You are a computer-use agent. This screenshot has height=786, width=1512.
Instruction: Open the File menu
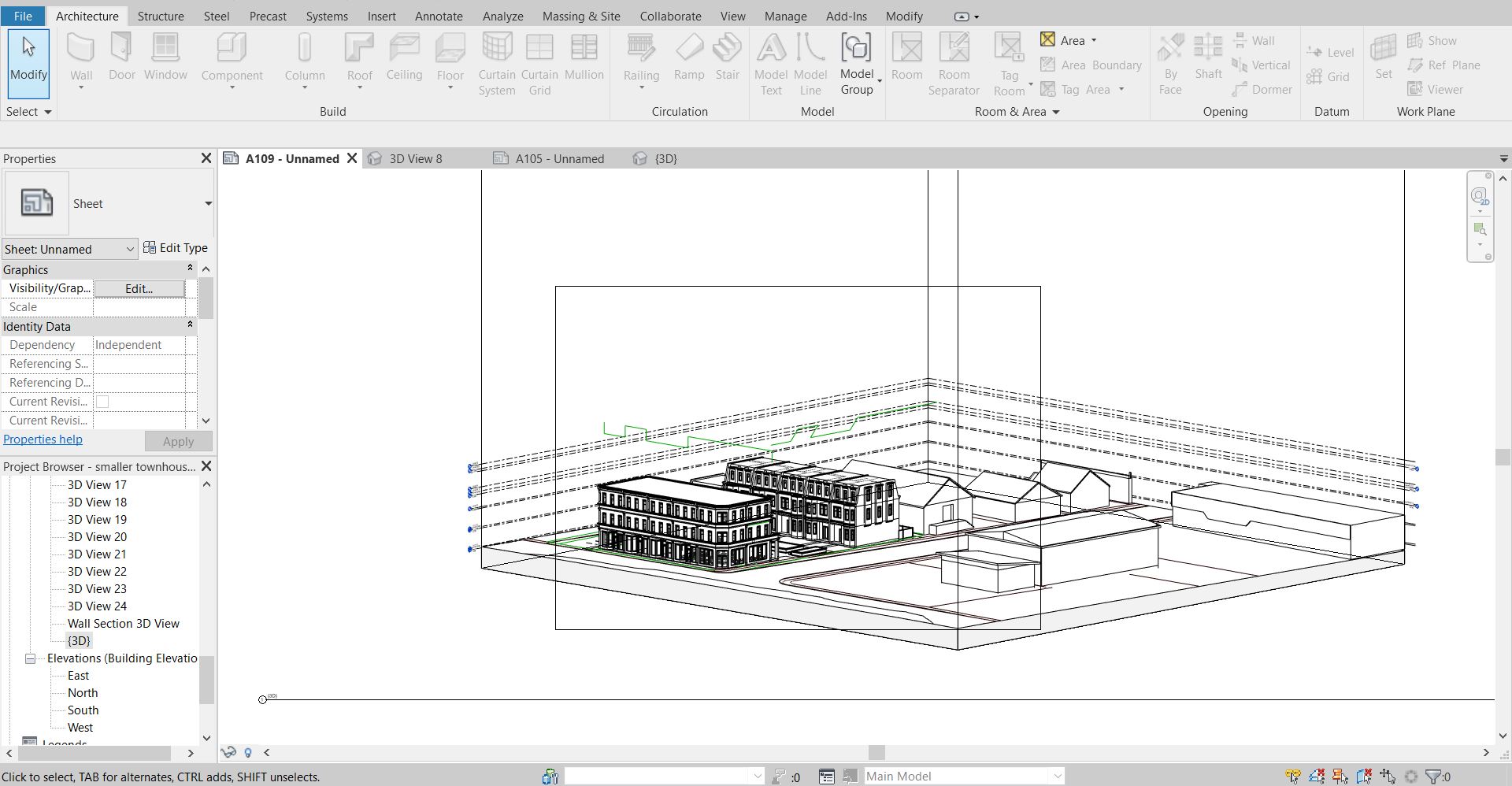click(x=23, y=16)
